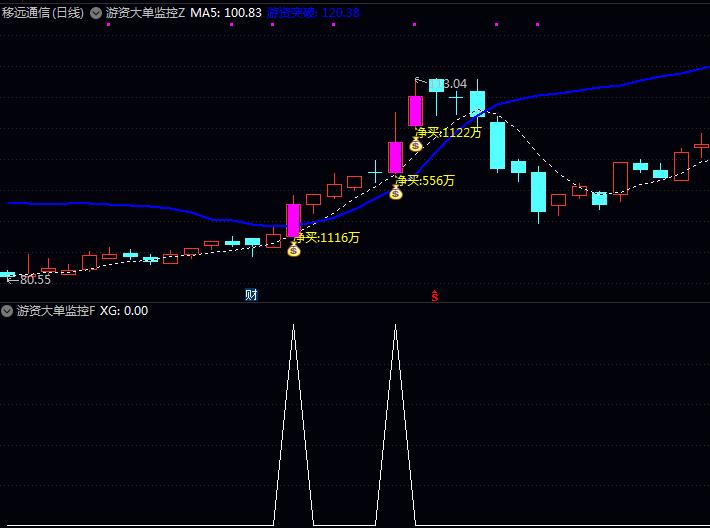The height and width of the screenshot is (528, 710).
Task: Expand the 游资大单监控Z indicator dropdown arrow
Action: [x=96, y=13]
